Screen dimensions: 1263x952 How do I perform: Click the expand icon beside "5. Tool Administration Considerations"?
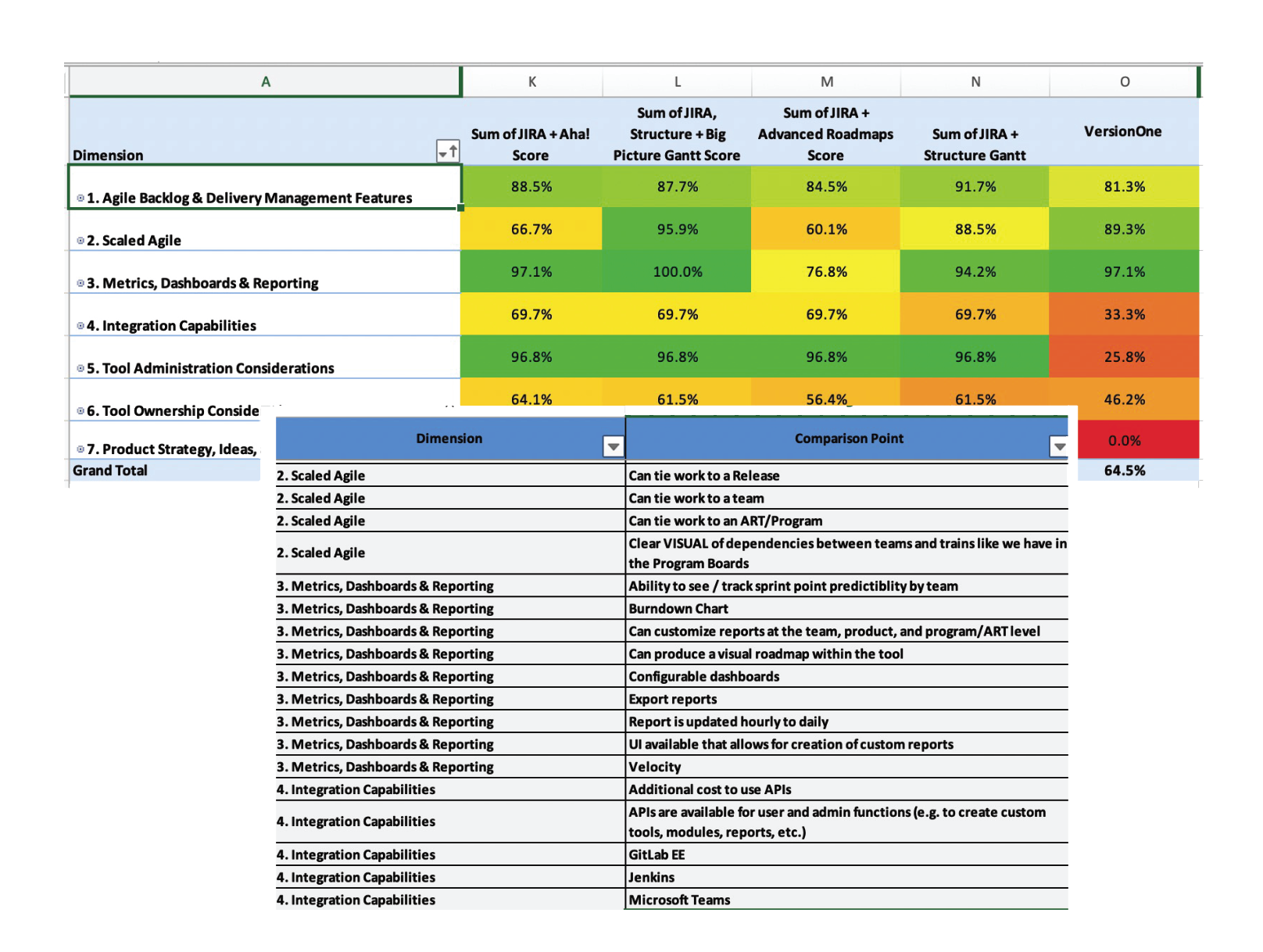click(81, 368)
